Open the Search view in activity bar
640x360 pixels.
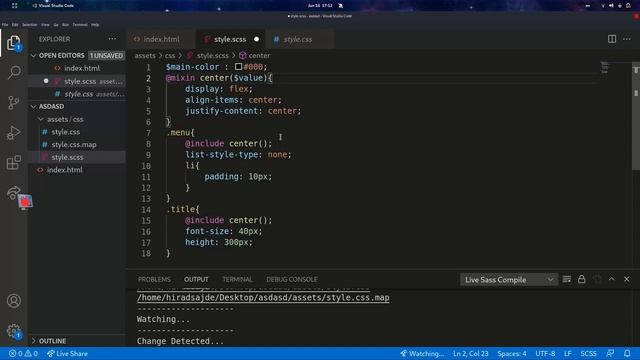point(14,72)
